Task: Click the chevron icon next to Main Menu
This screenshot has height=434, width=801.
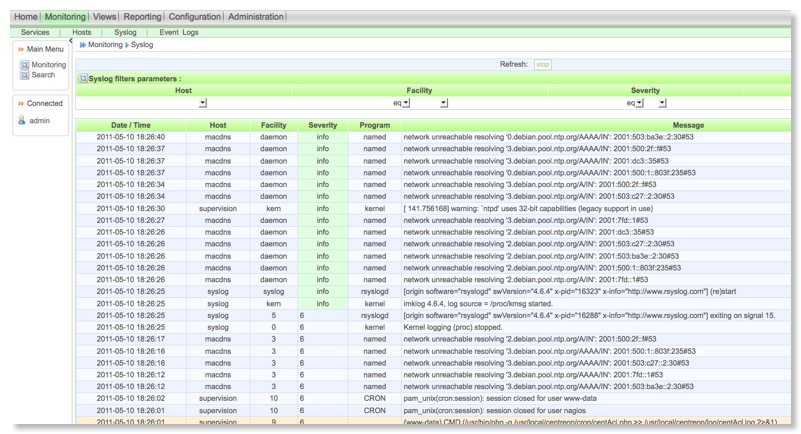Action: click(x=20, y=48)
